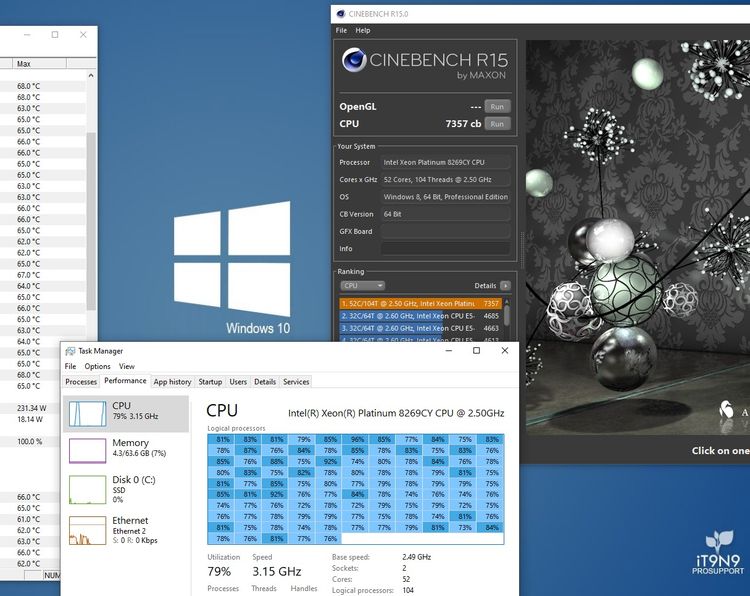This screenshot has width=750, height=596.
Task: Close the Task Manager window
Action: [505, 351]
